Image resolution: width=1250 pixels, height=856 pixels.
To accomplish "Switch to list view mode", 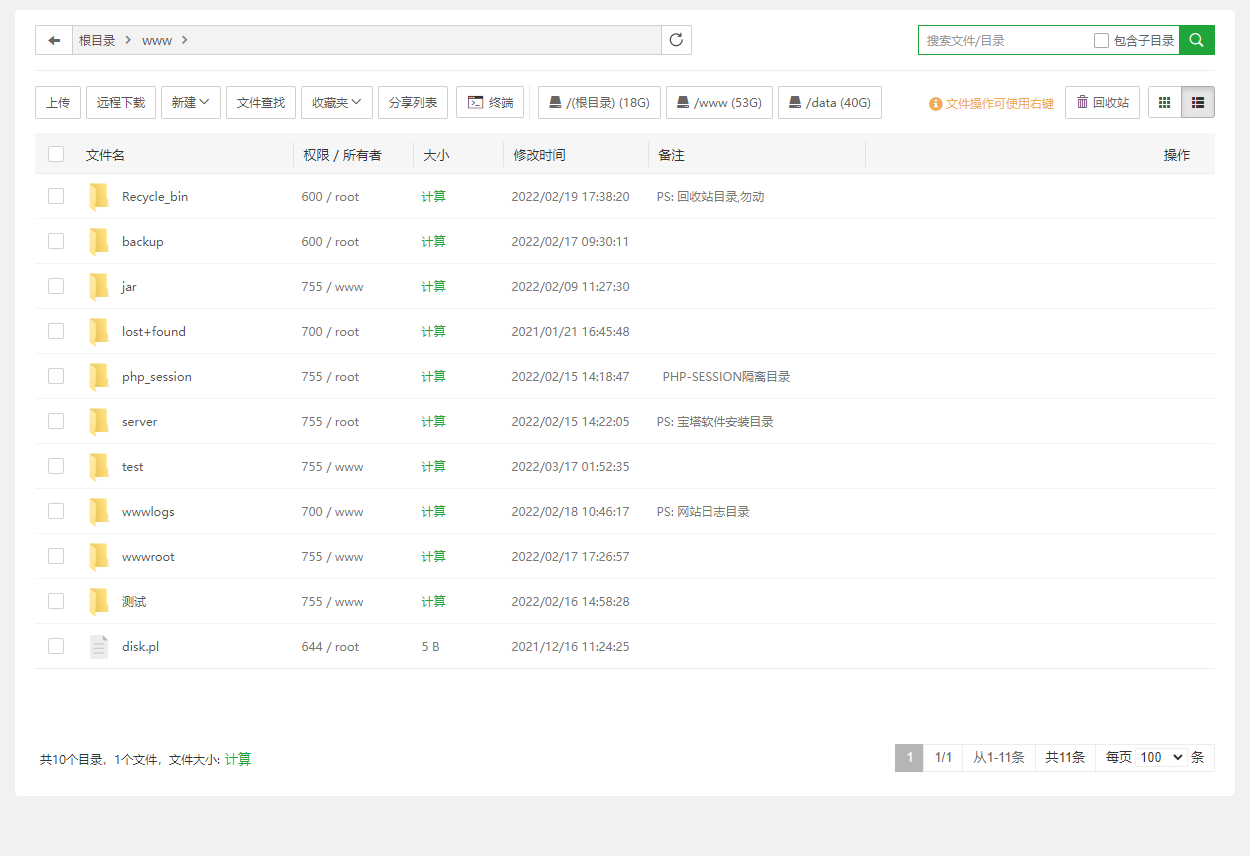I will [x=1198, y=102].
